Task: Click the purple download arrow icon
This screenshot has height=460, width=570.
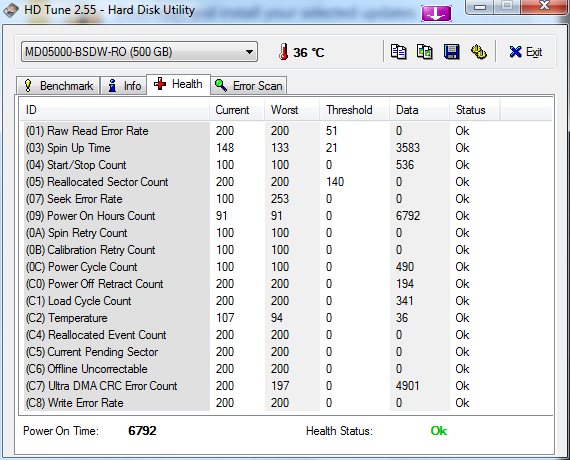Action: tap(436, 13)
